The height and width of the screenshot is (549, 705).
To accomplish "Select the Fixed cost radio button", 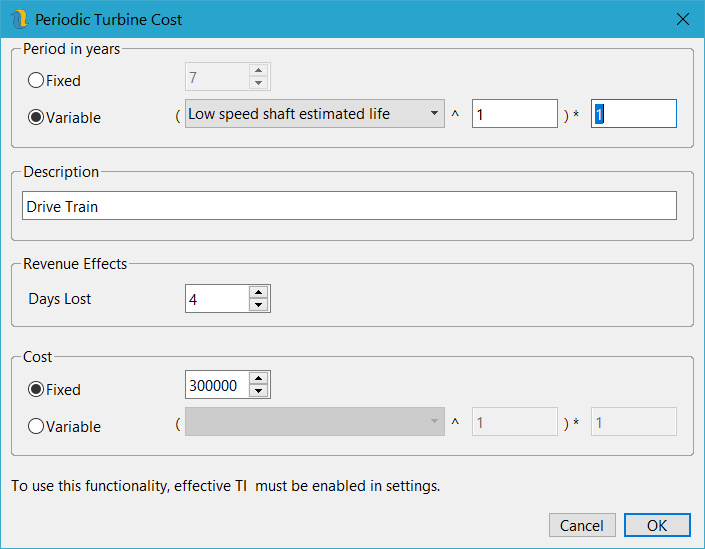I will pos(36,389).
